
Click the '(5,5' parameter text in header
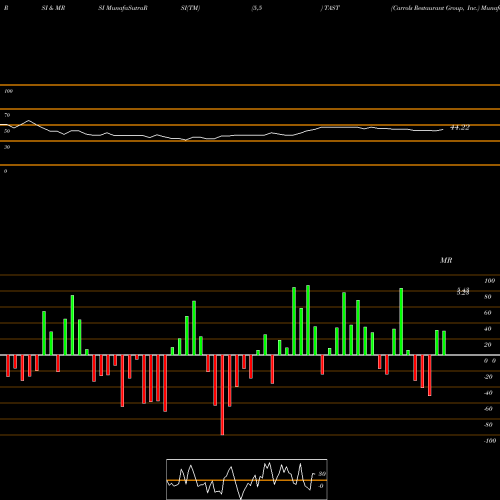257,8
